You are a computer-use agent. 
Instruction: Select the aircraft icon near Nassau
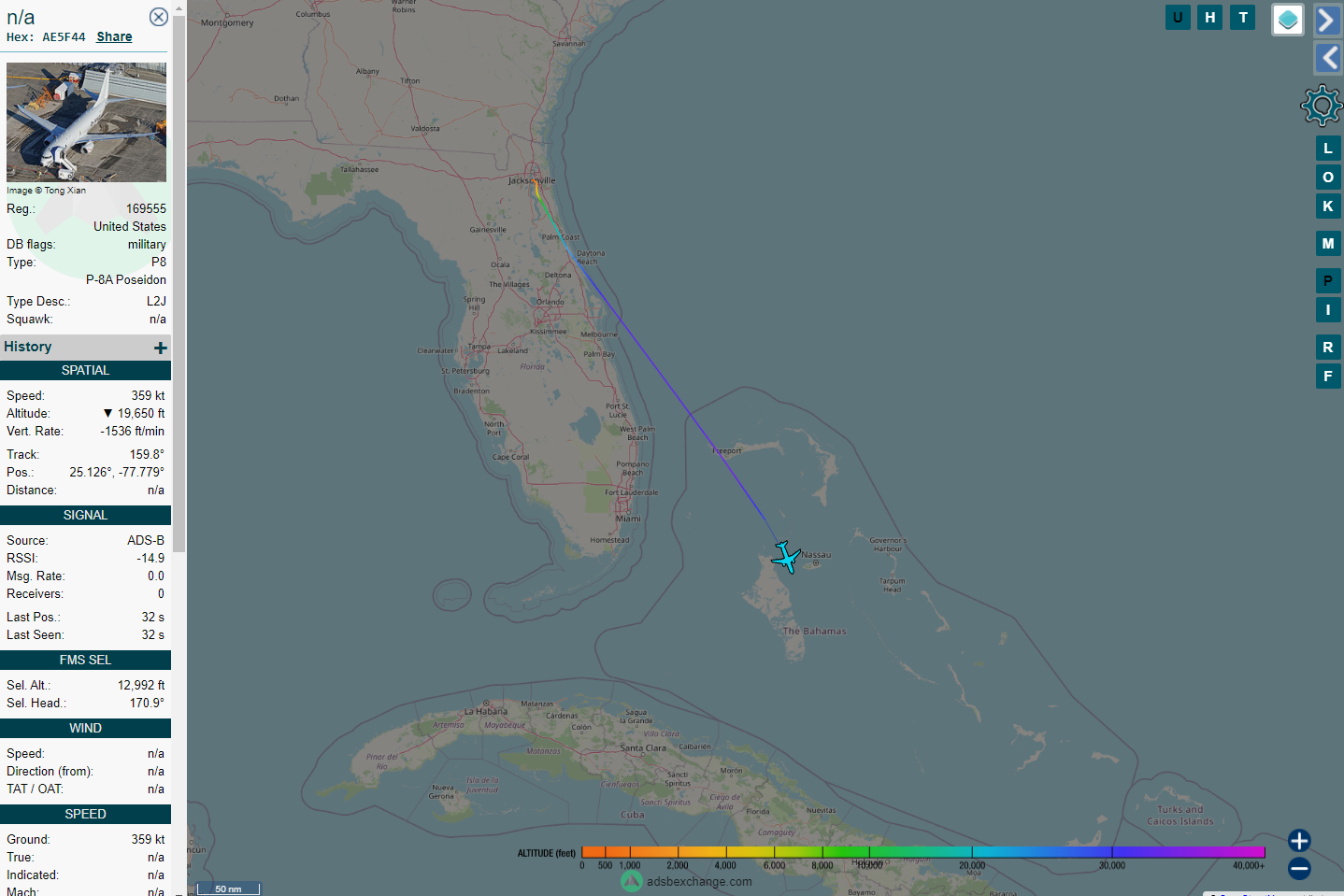tap(786, 557)
